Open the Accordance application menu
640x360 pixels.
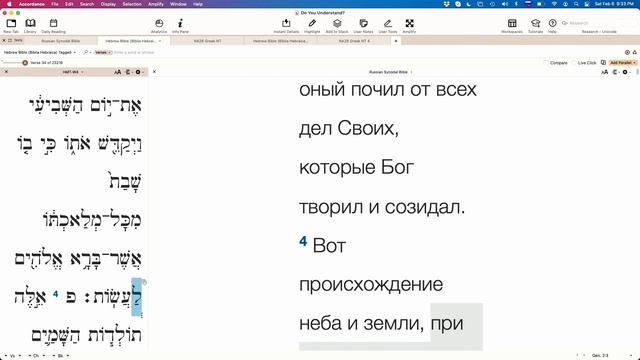[x=31, y=4]
